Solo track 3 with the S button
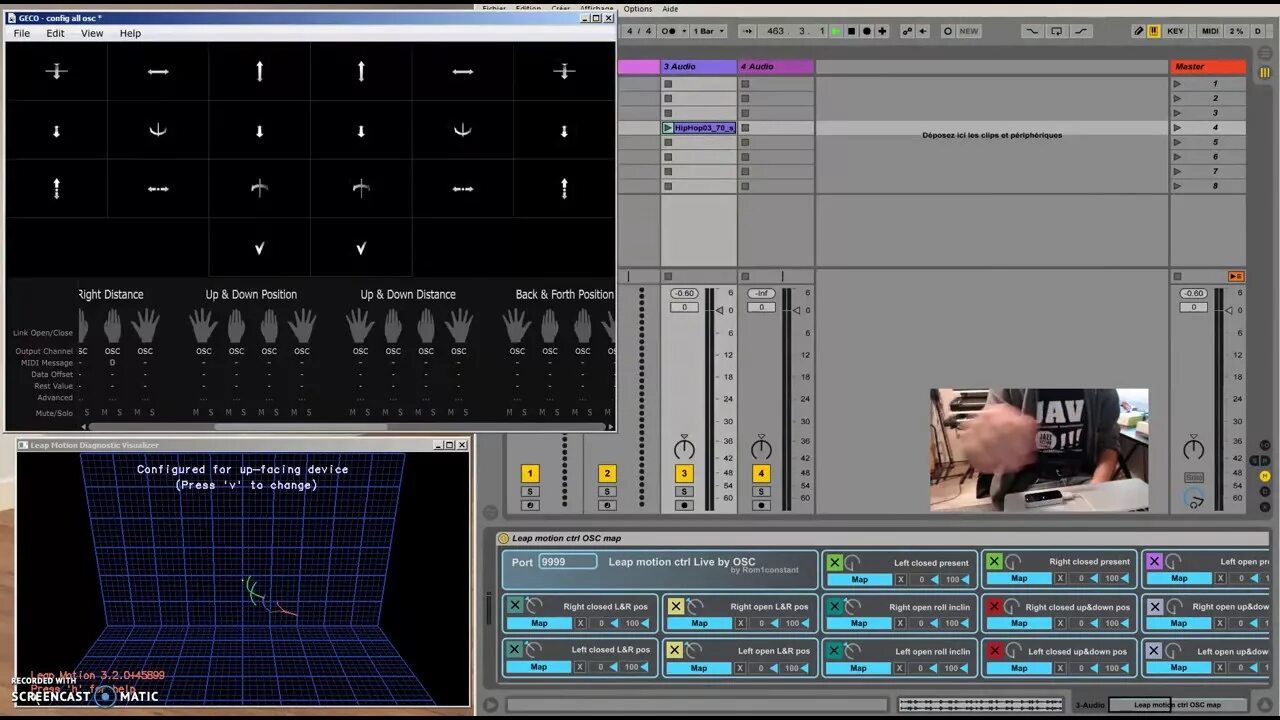Viewport: 1280px width, 720px height. pos(684,491)
